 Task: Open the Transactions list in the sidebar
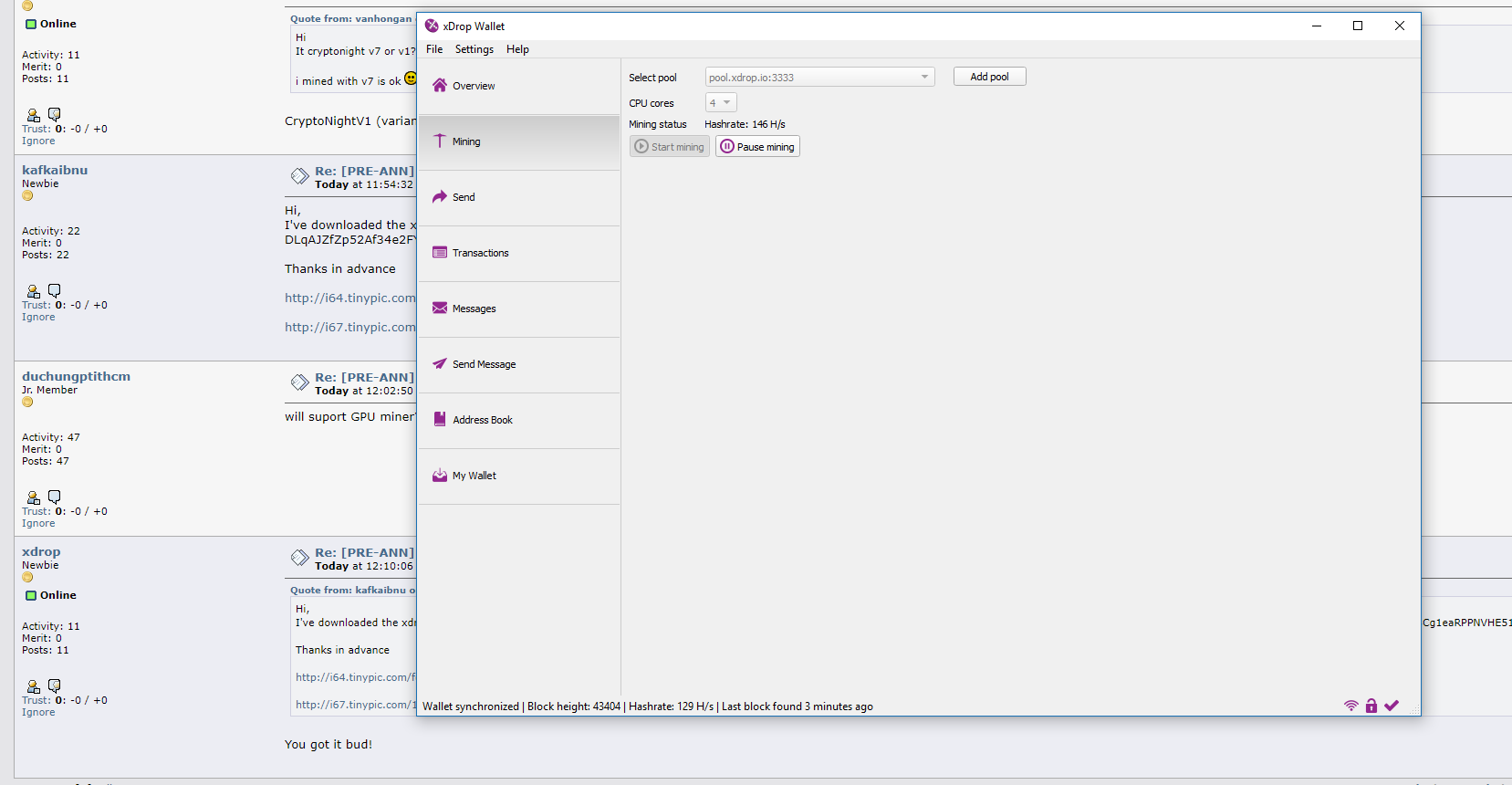pos(518,253)
